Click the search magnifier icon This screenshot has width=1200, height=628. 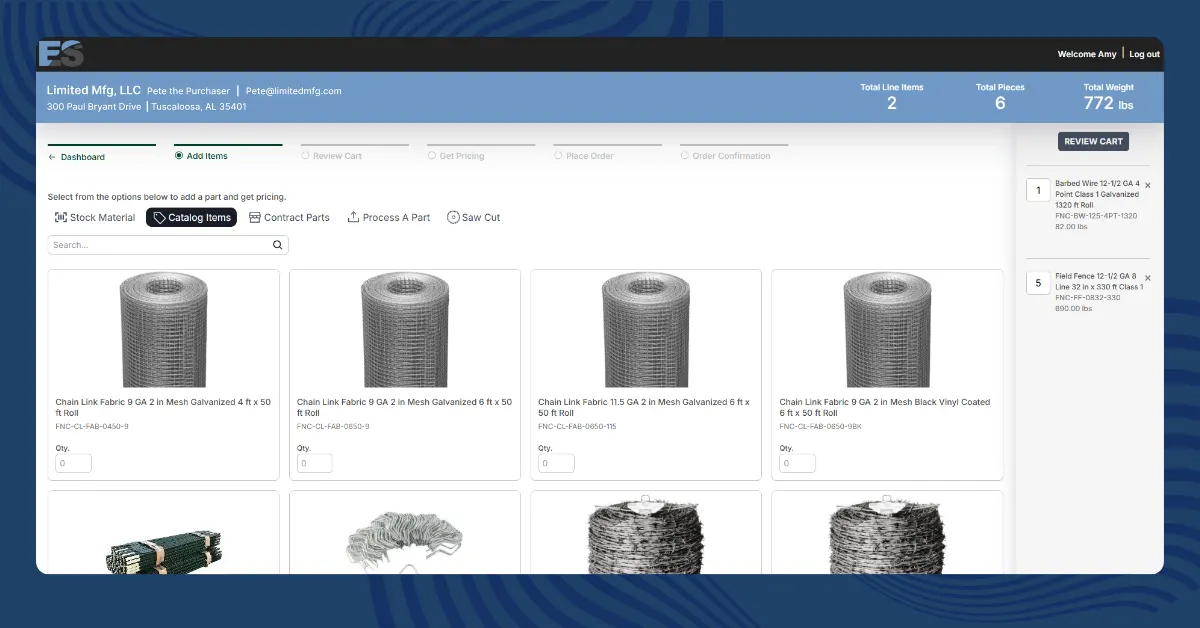tap(278, 245)
